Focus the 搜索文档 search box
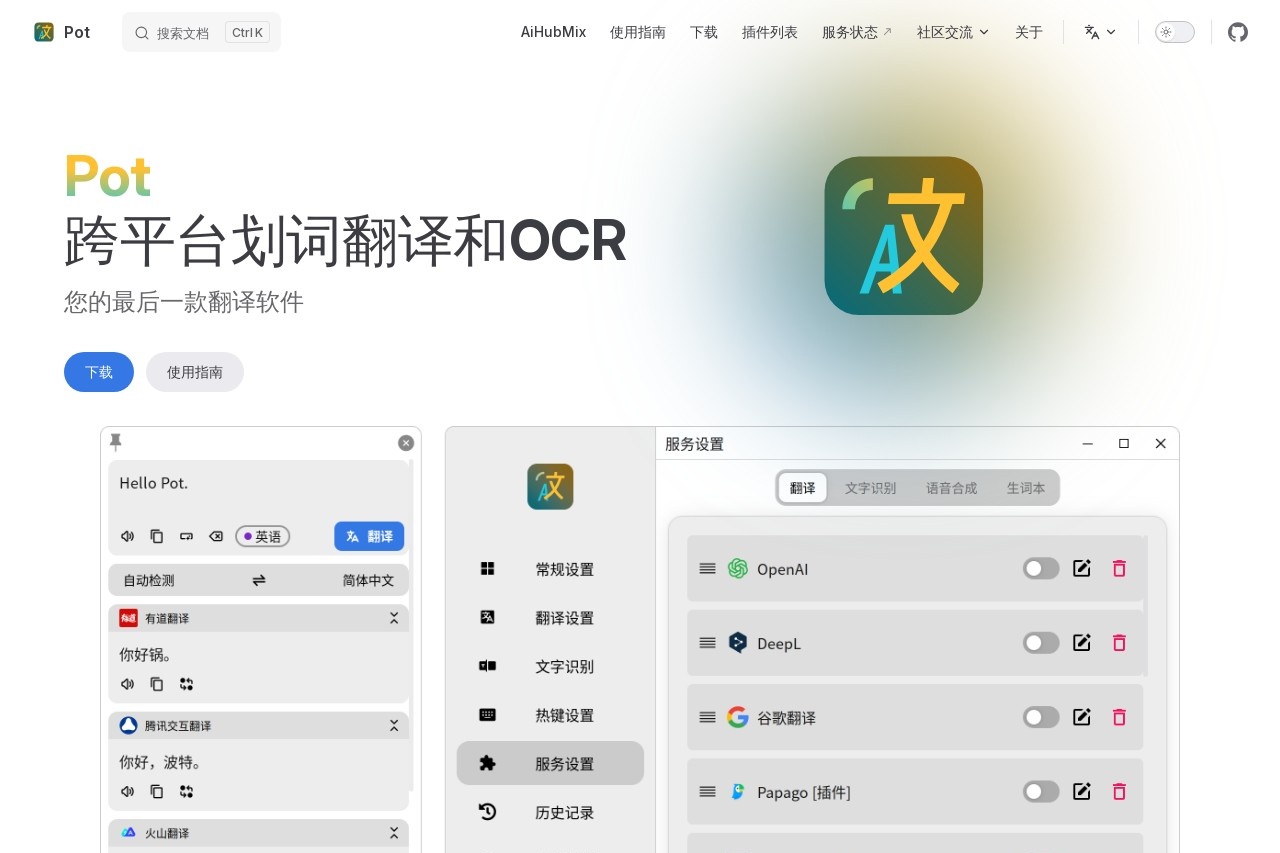This screenshot has width=1280, height=853. [201, 32]
